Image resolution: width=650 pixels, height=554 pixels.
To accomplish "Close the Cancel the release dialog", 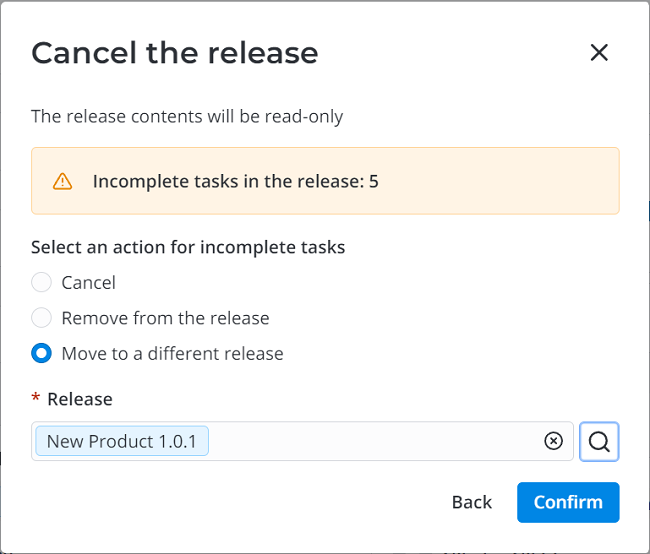I will tap(599, 53).
